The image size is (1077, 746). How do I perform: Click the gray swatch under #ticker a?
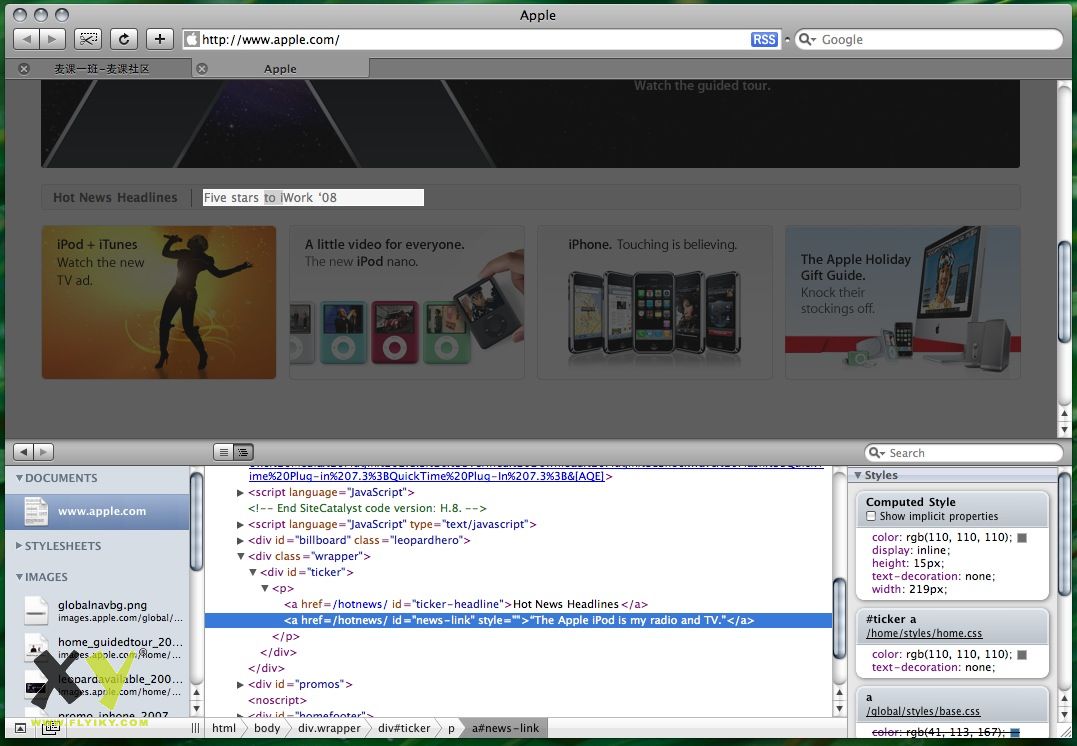[1022, 655]
